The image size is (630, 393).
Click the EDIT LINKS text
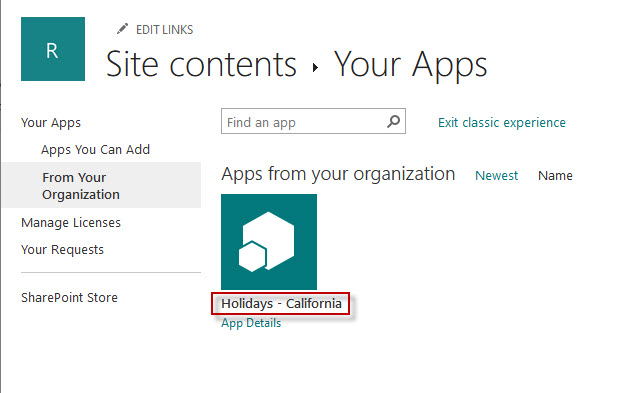click(164, 30)
